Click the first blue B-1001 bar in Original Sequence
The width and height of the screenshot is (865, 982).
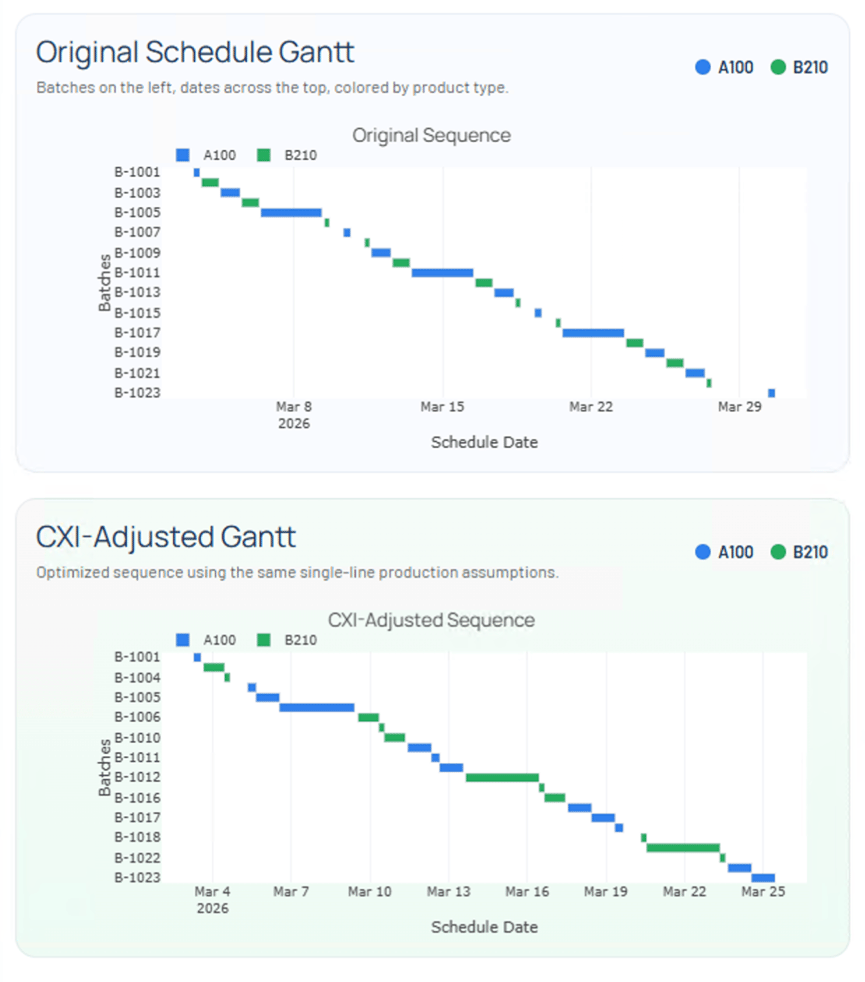click(196, 172)
